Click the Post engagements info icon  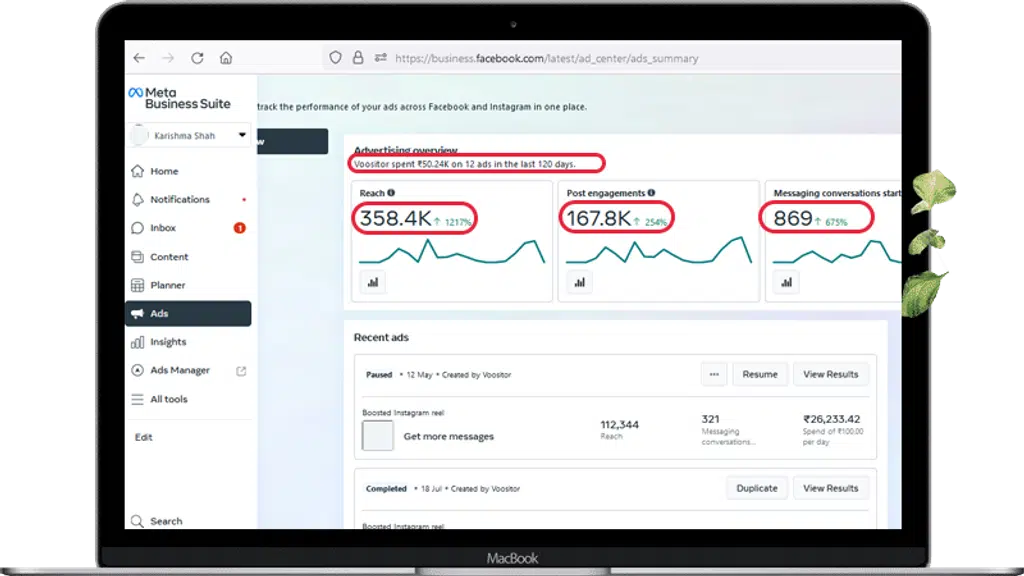[x=651, y=193]
